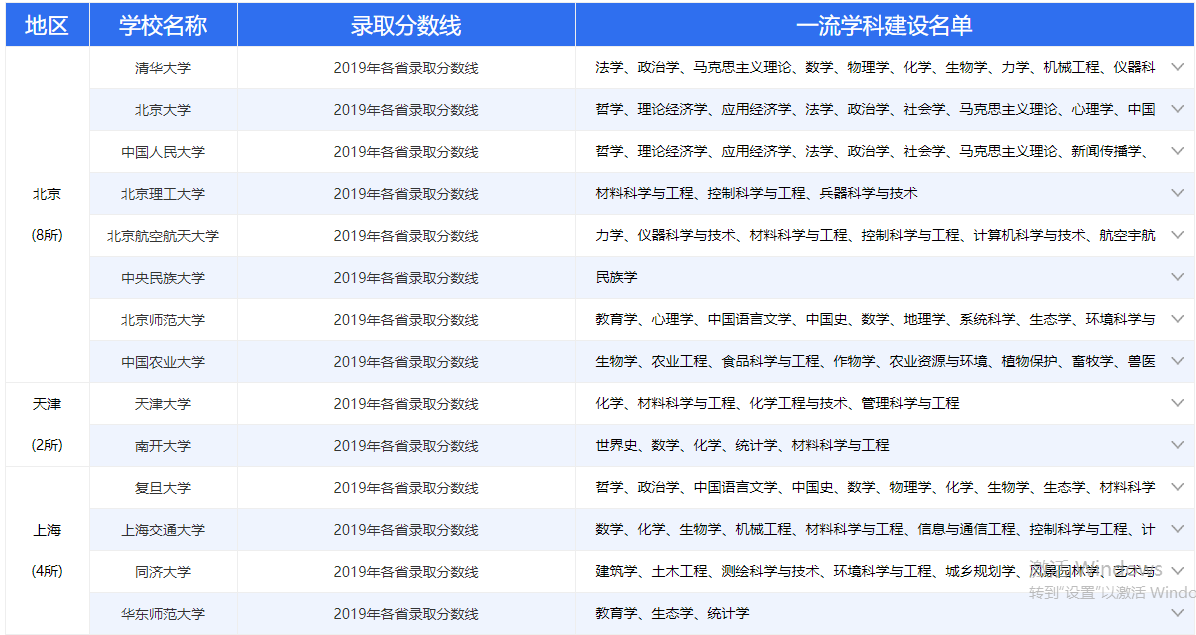Click the school name 同济大学

[162, 571]
